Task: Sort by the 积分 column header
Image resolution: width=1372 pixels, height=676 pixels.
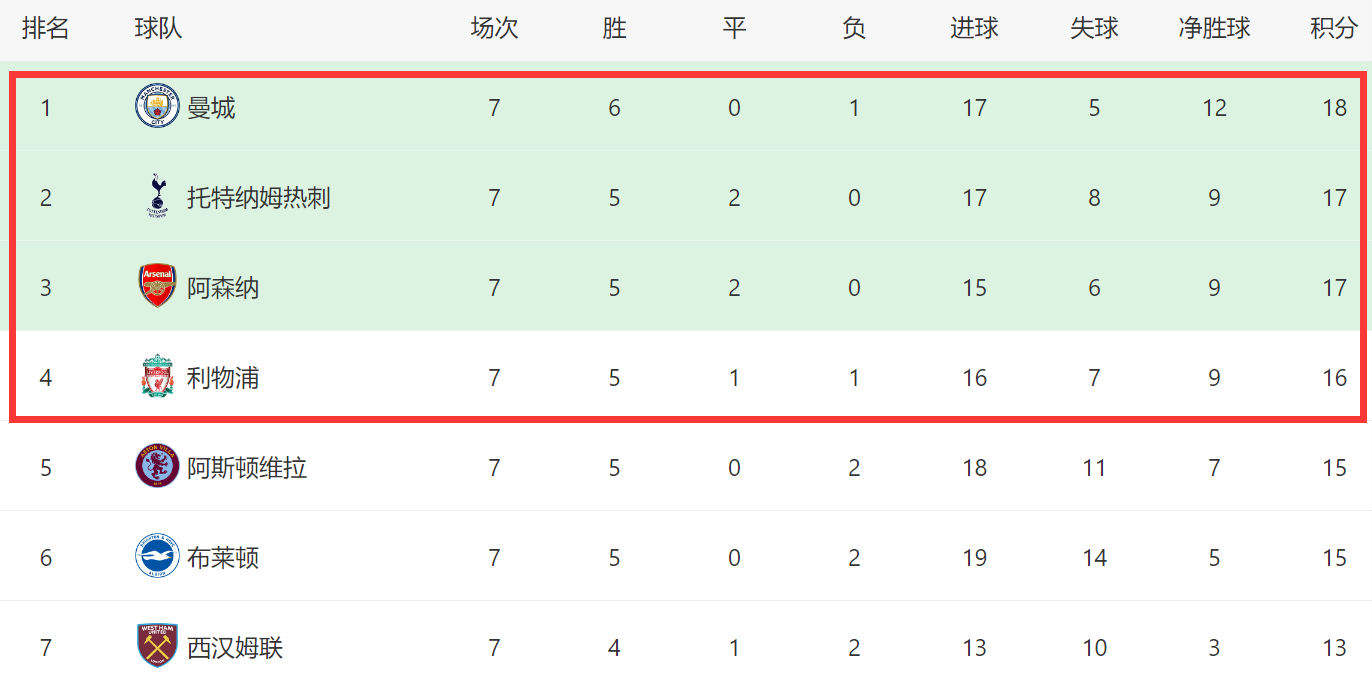Action: click(1334, 28)
